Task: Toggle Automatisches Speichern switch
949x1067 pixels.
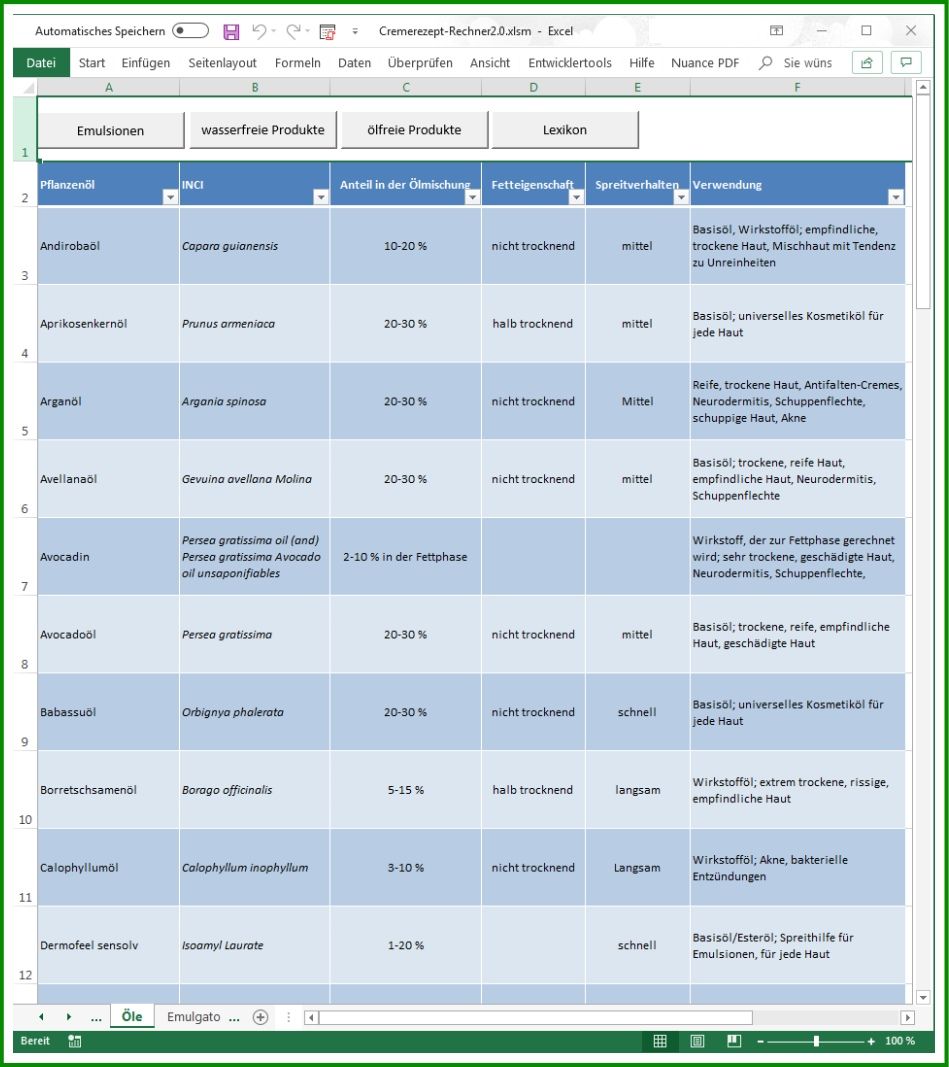Action: tap(190, 31)
